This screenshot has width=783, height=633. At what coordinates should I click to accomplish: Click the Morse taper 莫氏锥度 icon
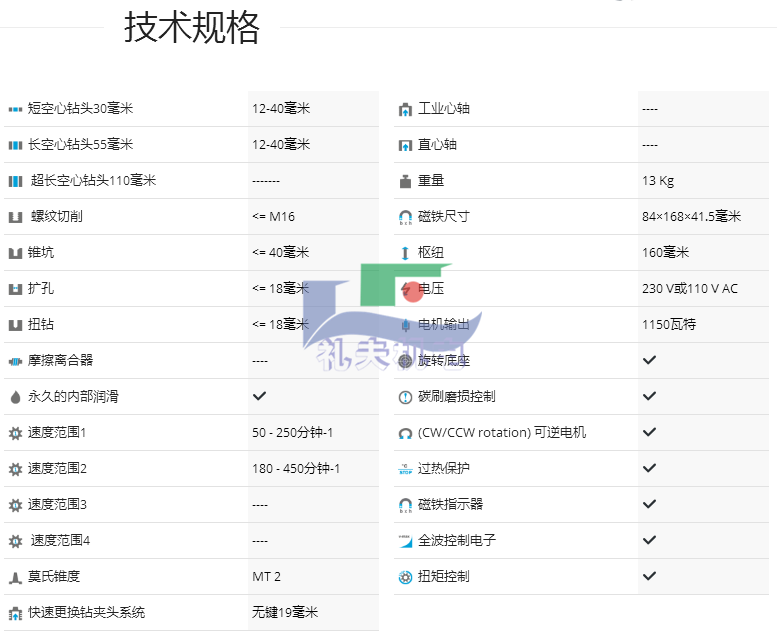click(15, 577)
